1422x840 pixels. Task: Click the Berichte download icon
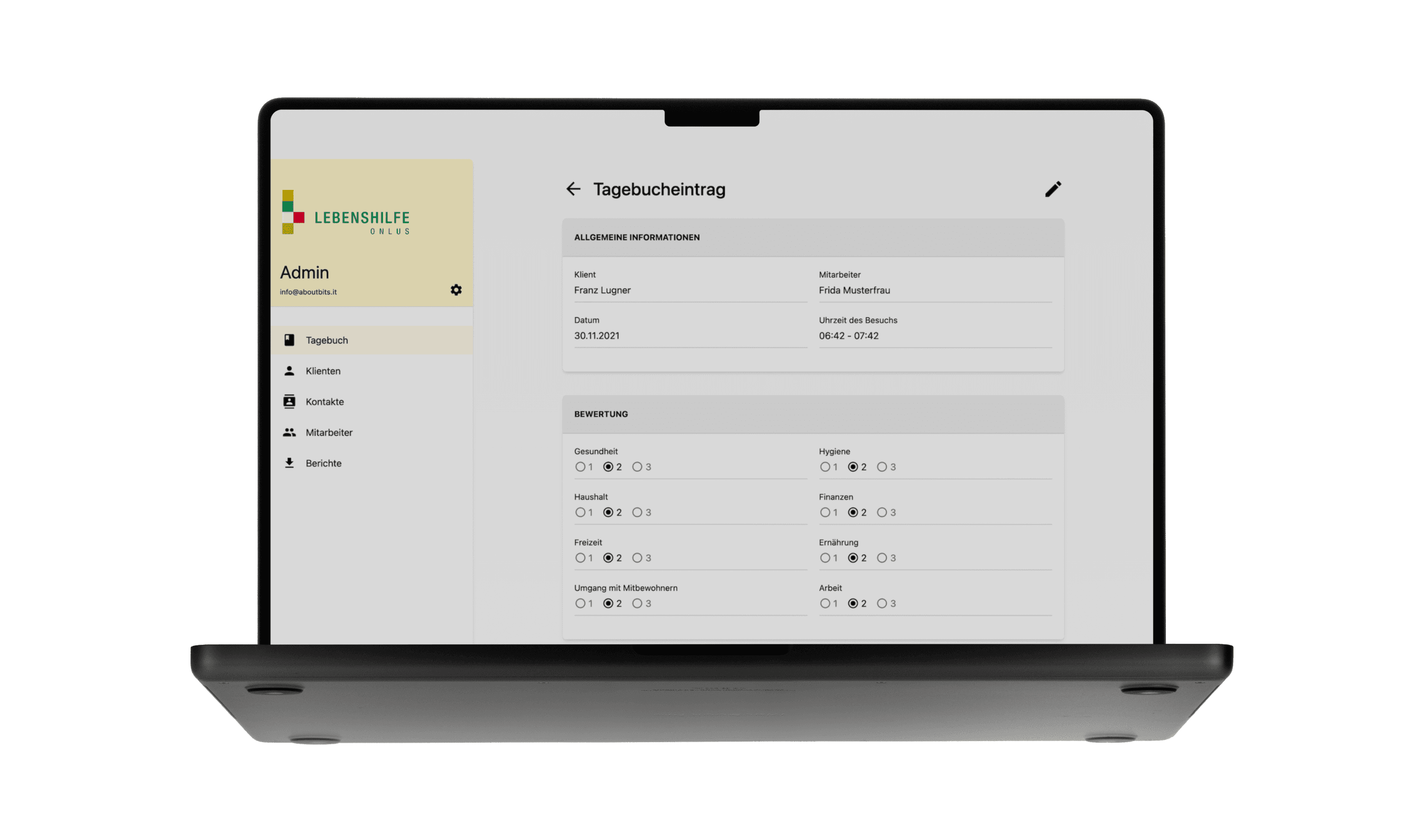coord(289,463)
